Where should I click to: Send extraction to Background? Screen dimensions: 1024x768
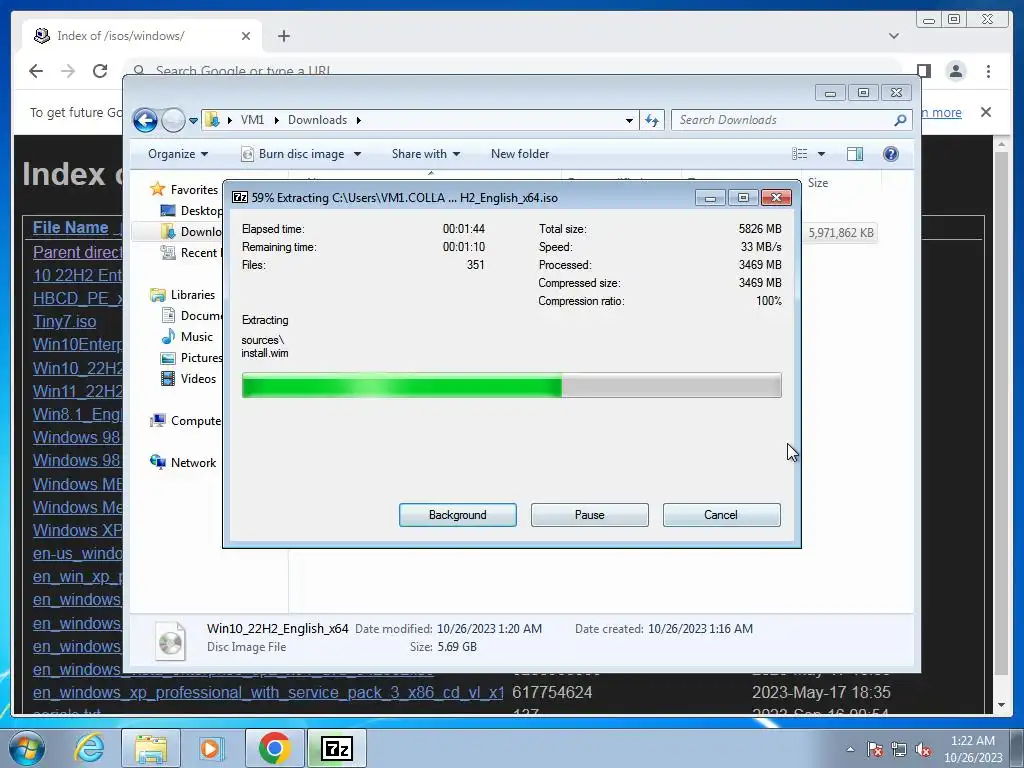[x=457, y=515]
